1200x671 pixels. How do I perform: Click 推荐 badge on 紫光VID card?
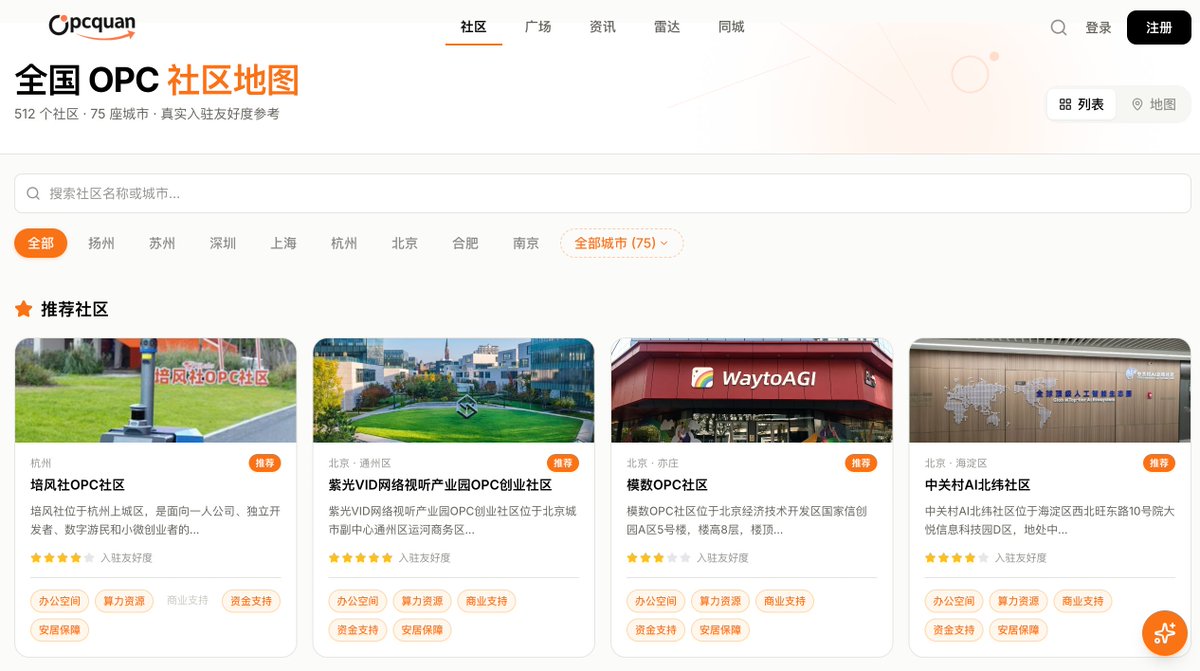pyautogui.click(x=563, y=463)
